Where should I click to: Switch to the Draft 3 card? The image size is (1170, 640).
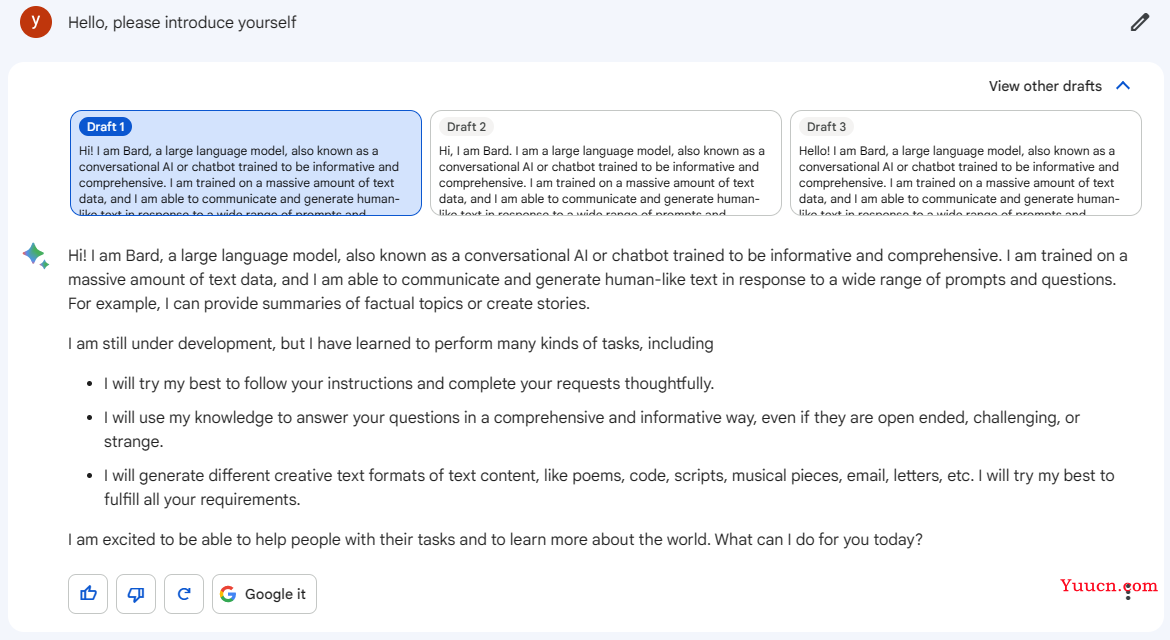[x=966, y=163]
